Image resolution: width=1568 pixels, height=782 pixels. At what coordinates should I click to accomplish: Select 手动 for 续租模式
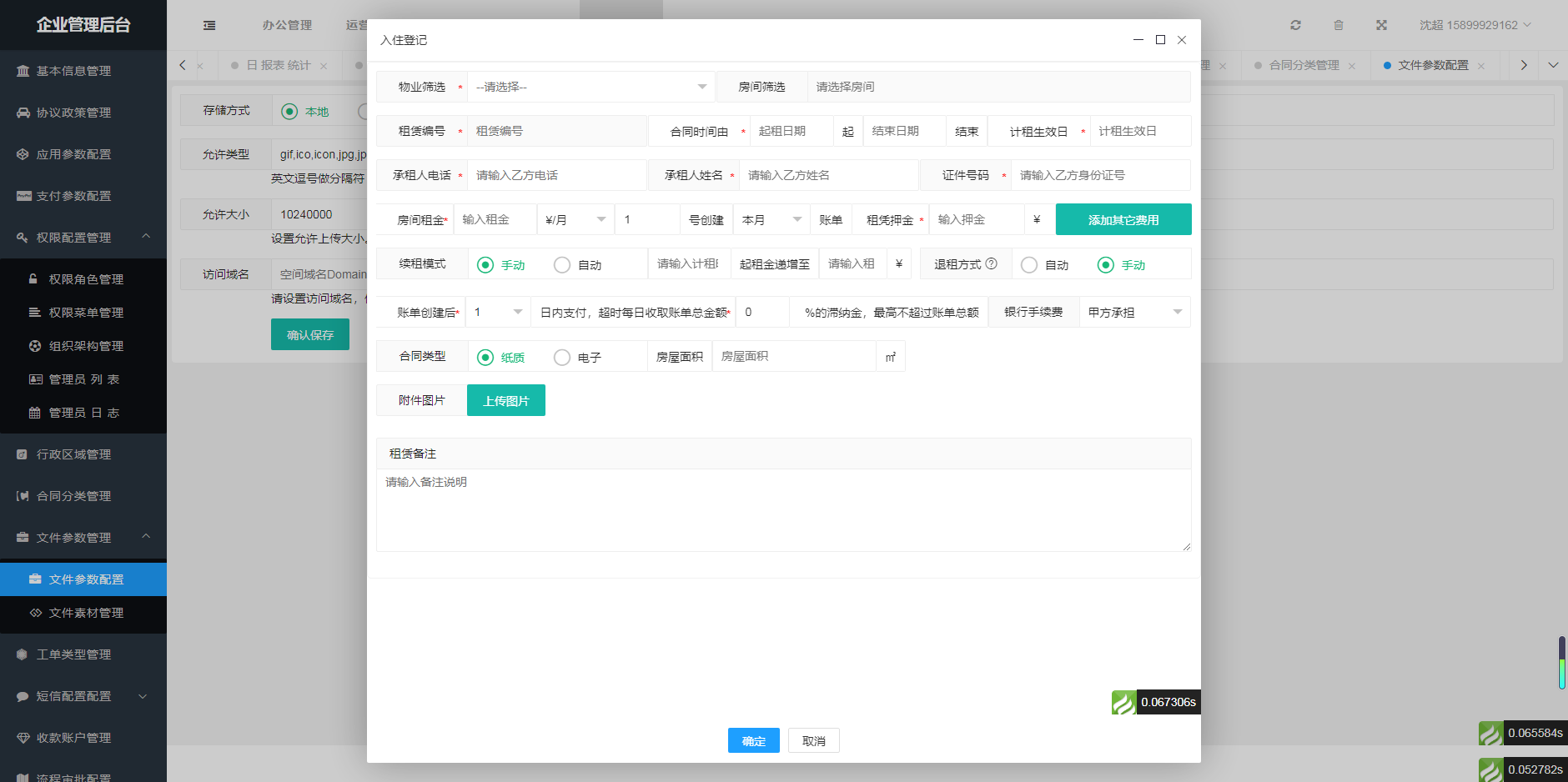click(500, 265)
